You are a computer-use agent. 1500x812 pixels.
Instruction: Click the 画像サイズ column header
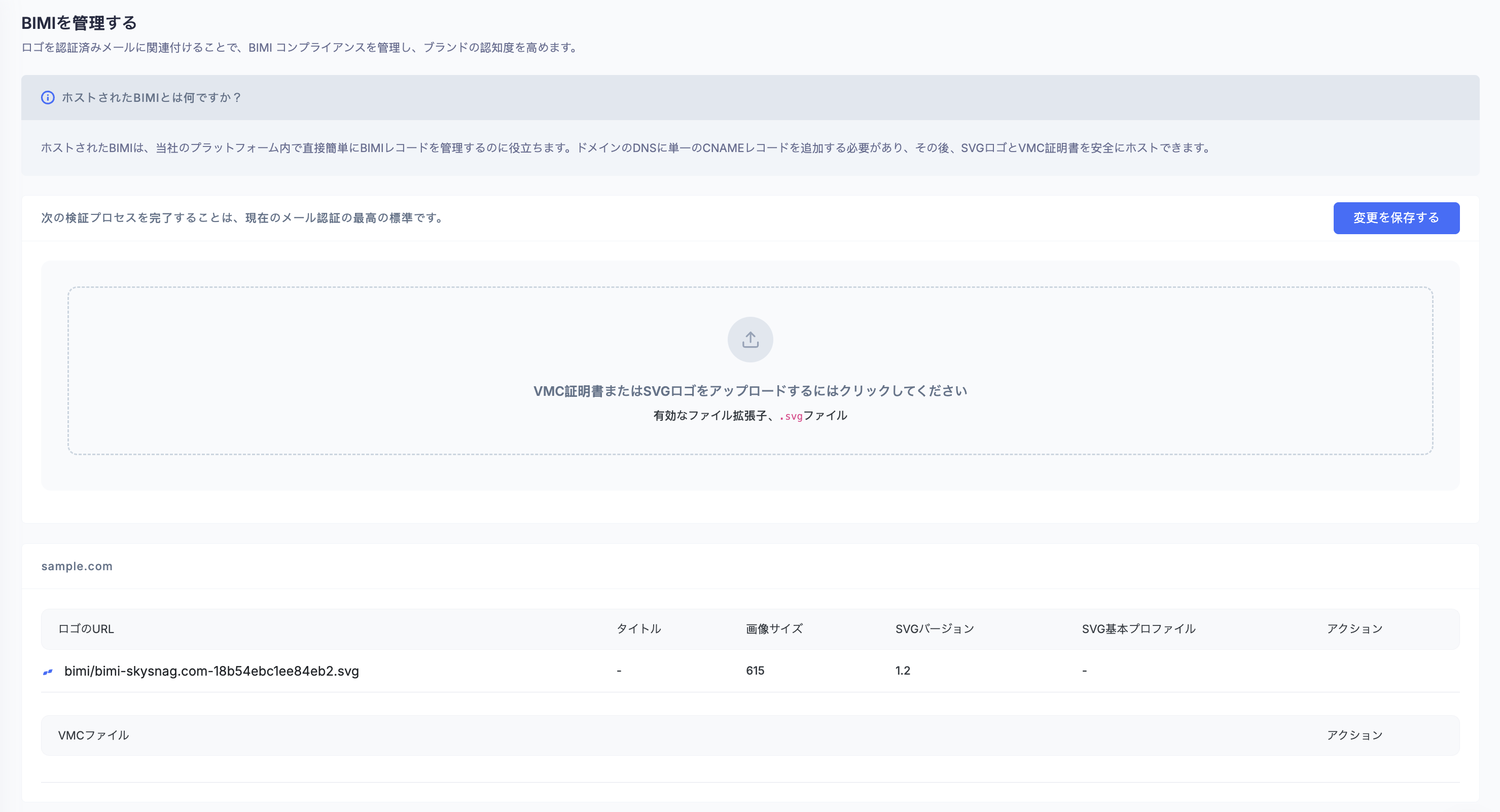point(774,629)
